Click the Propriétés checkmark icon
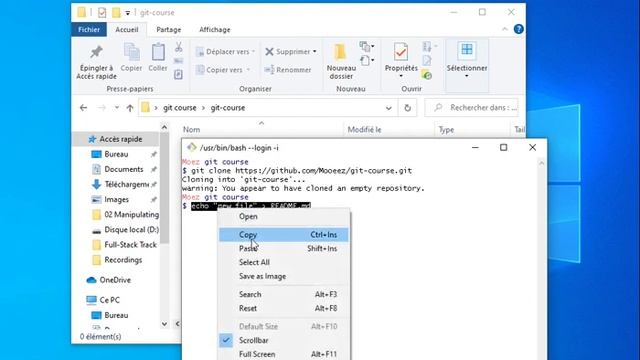Viewport: 640px width, 360px height. (401, 52)
